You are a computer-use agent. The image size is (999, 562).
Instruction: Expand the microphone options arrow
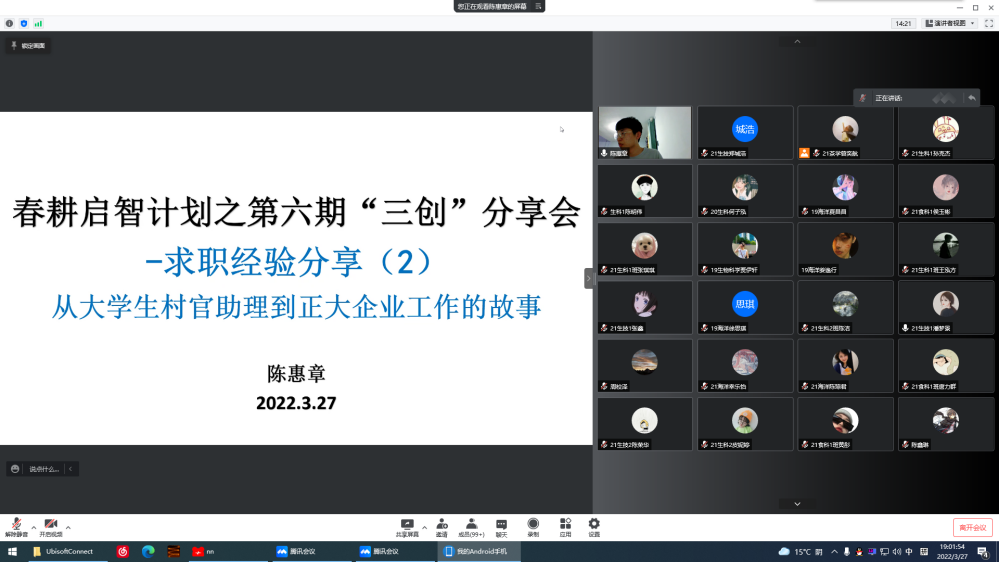[33, 527]
